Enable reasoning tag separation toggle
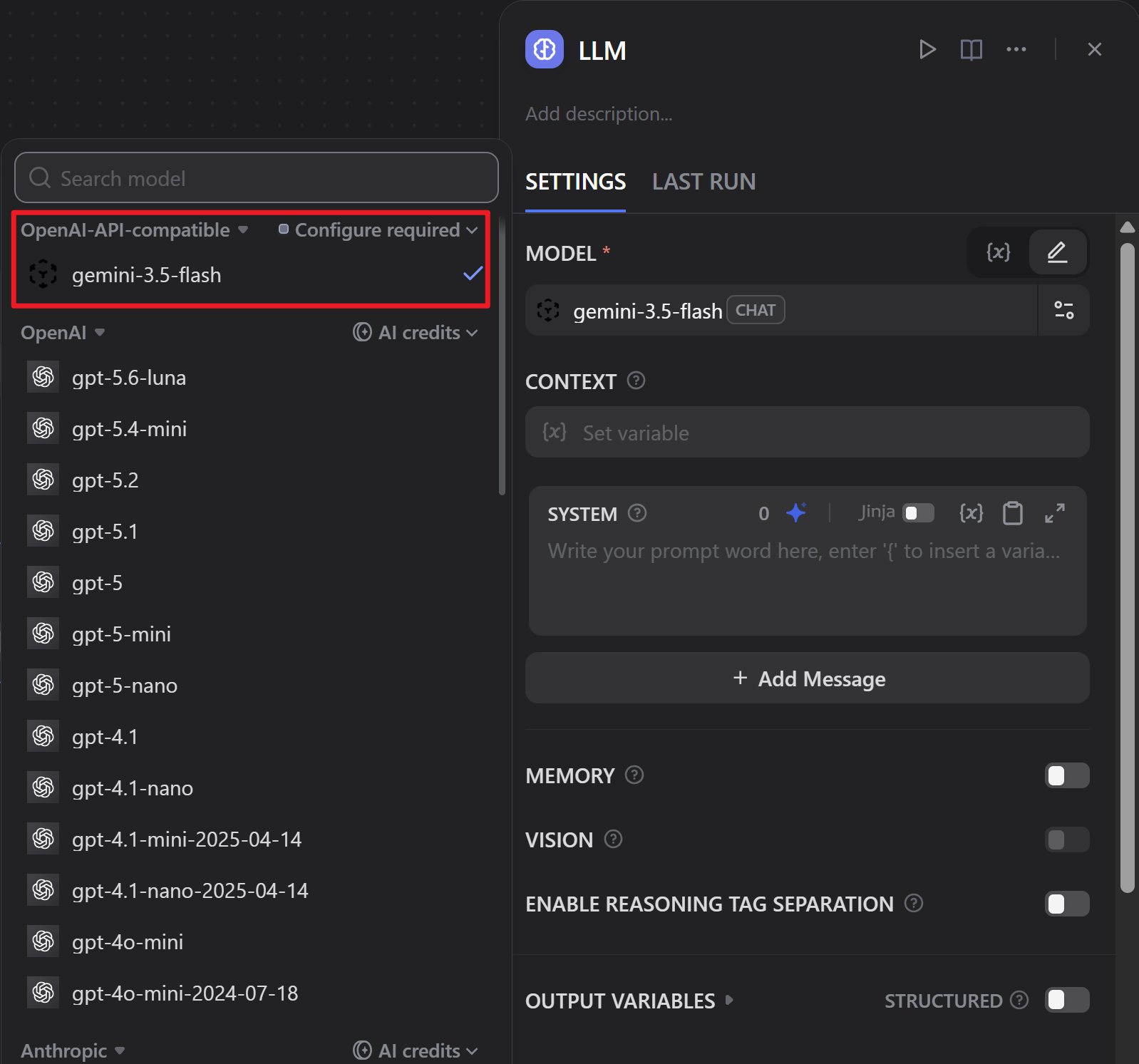The height and width of the screenshot is (1064, 1139). point(1067,904)
